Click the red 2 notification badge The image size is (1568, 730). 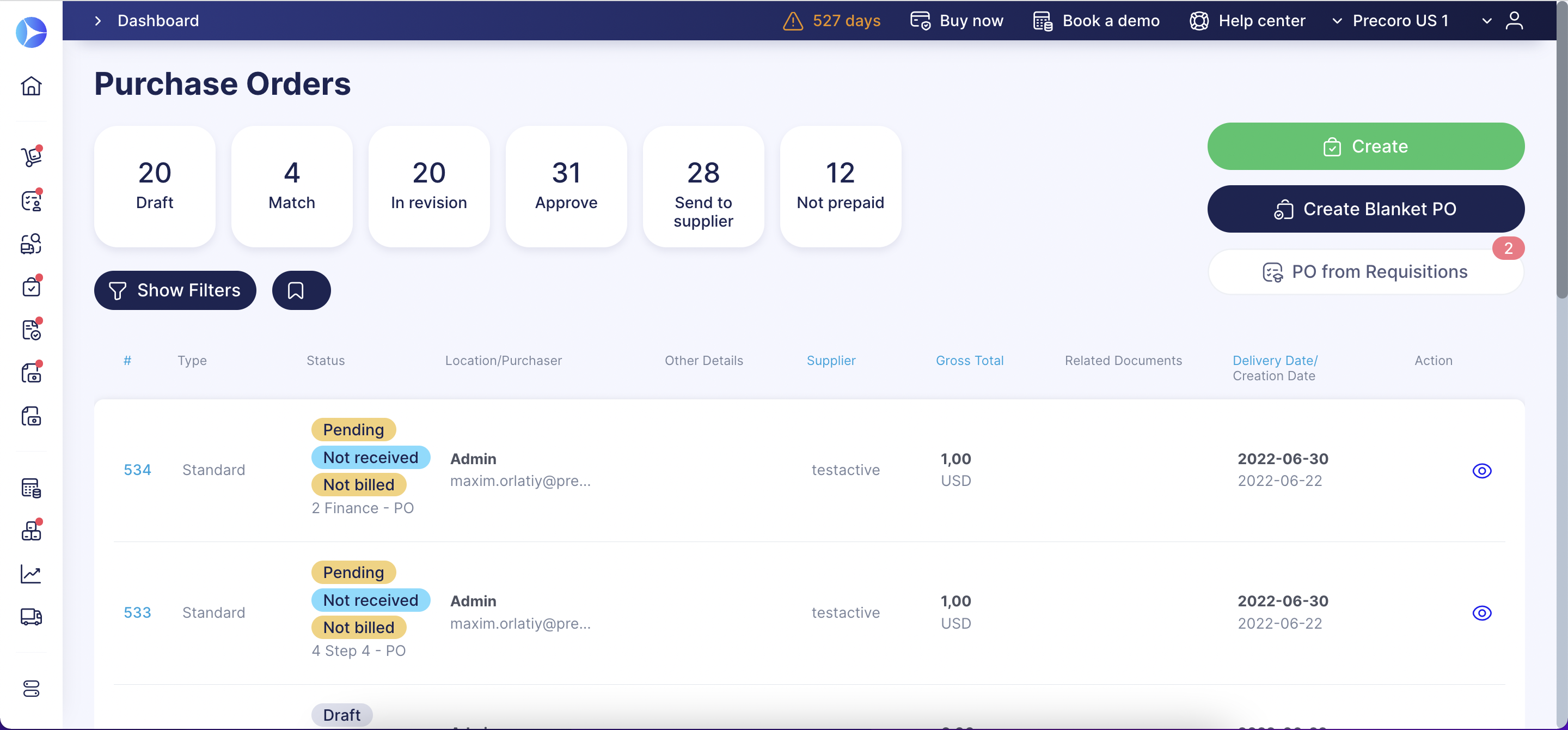pyautogui.click(x=1508, y=248)
